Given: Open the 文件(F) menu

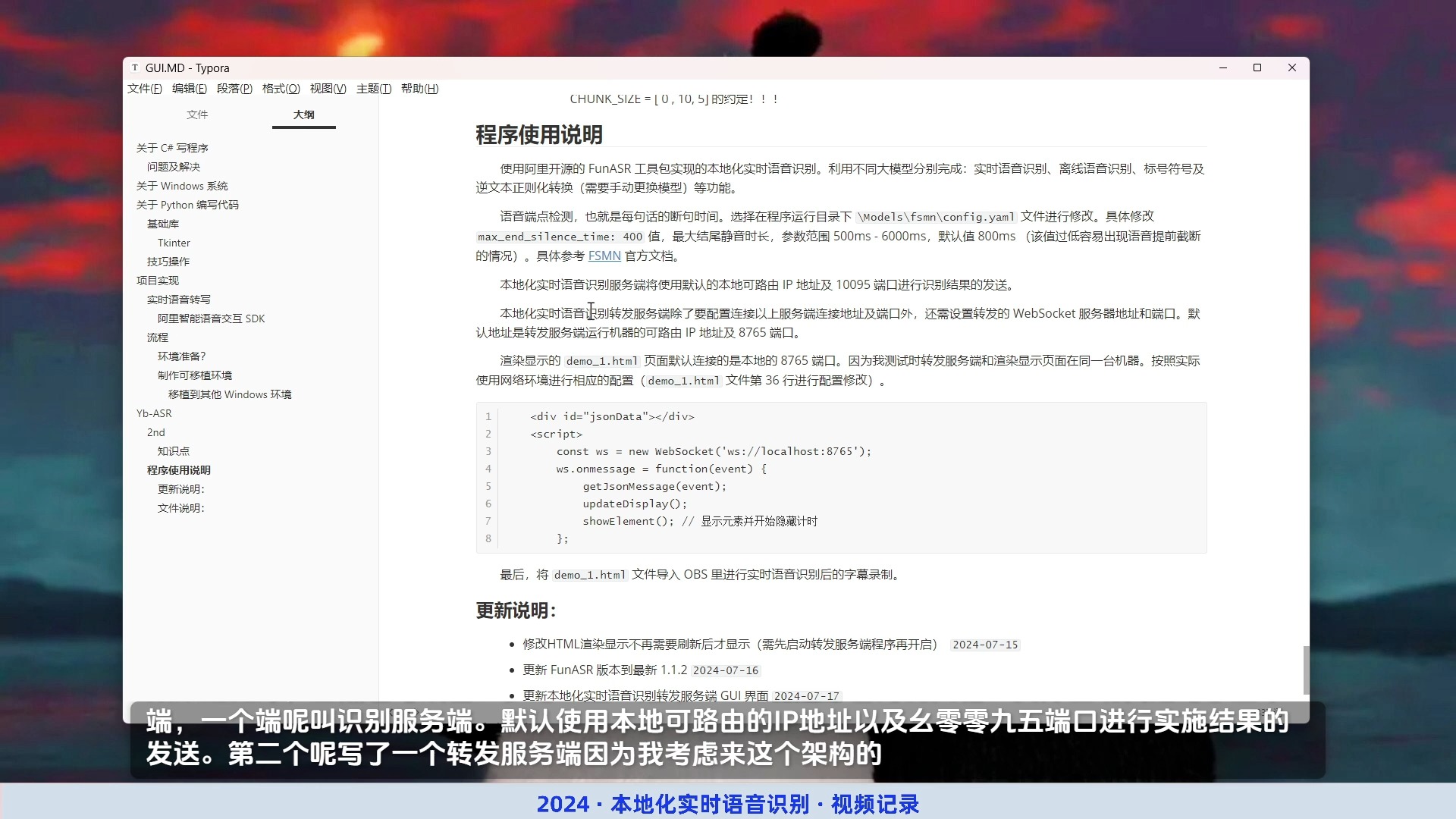Looking at the screenshot, I should 144,89.
